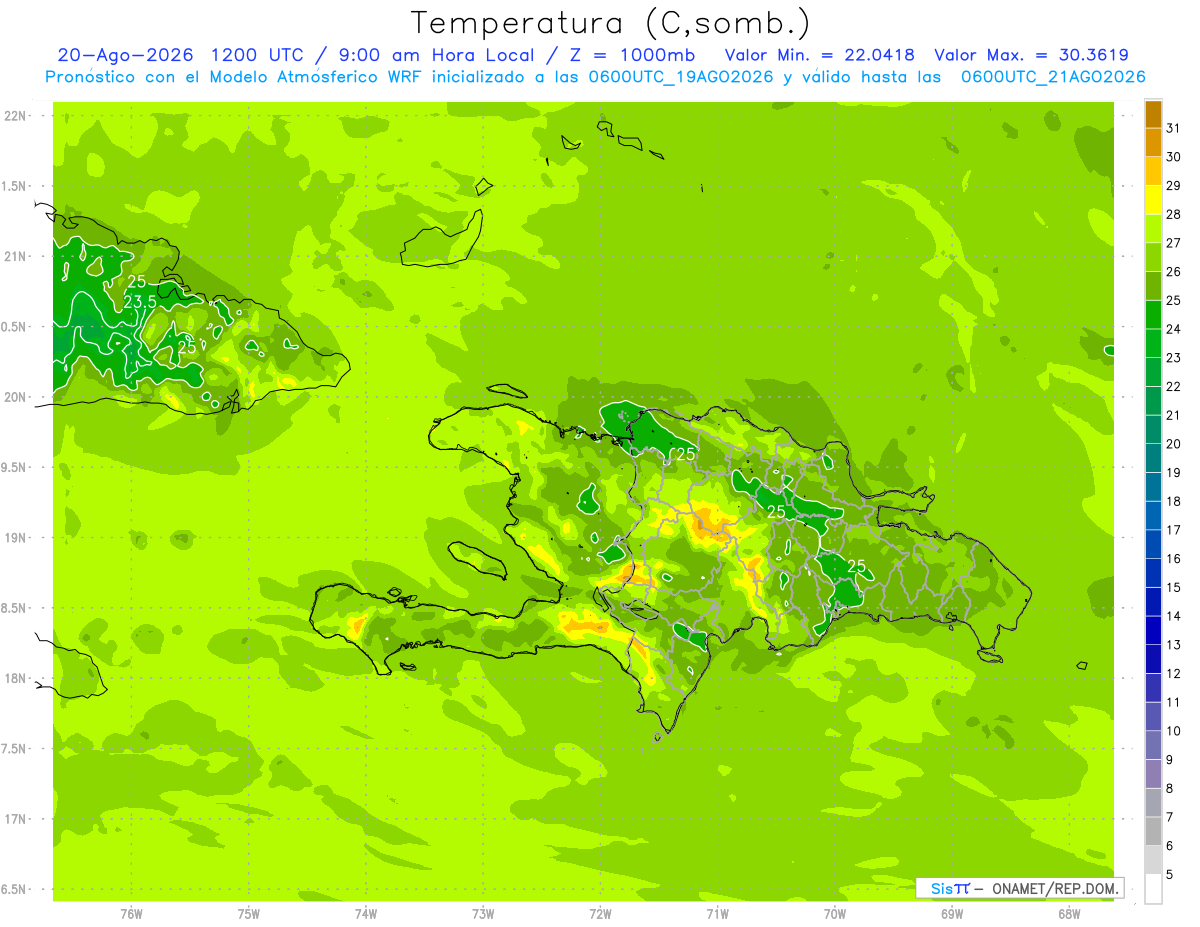Image resolution: width=1200 pixels, height=927 pixels.
Task: Click the 70W longitude label
Action: coord(835,914)
